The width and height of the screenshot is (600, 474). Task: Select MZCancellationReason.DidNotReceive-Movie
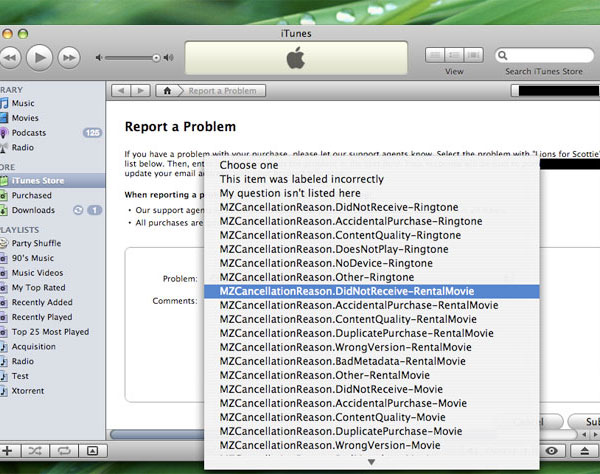click(x=372, y=389)
